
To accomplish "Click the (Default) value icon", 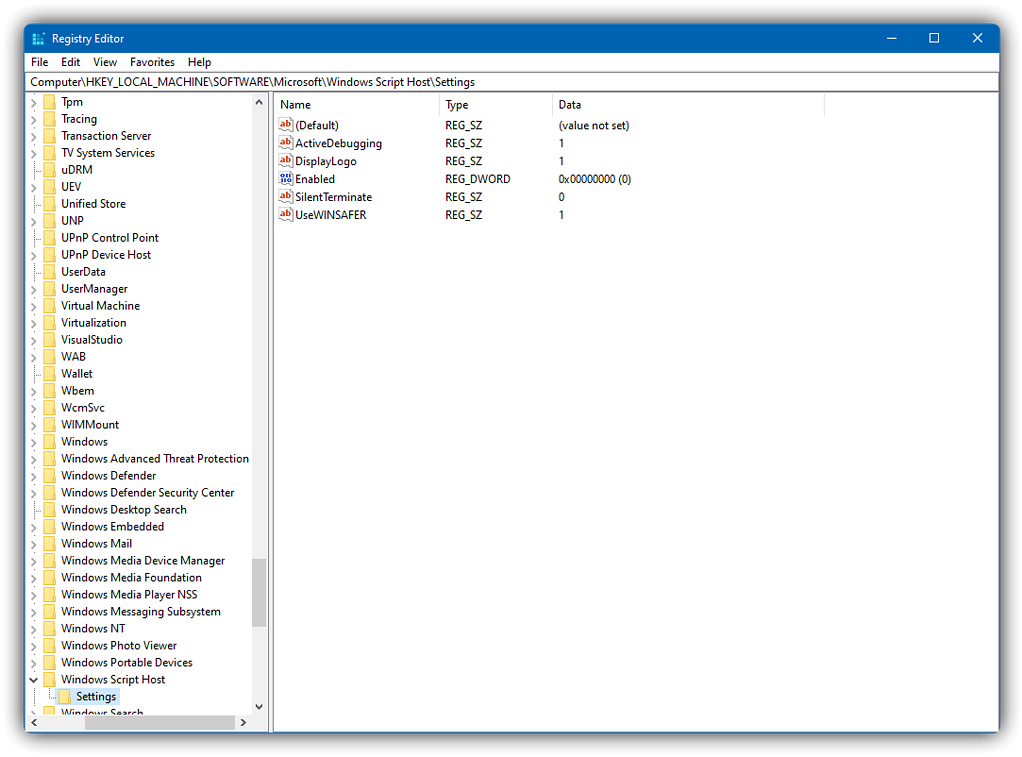I will (x=286, y=125).
